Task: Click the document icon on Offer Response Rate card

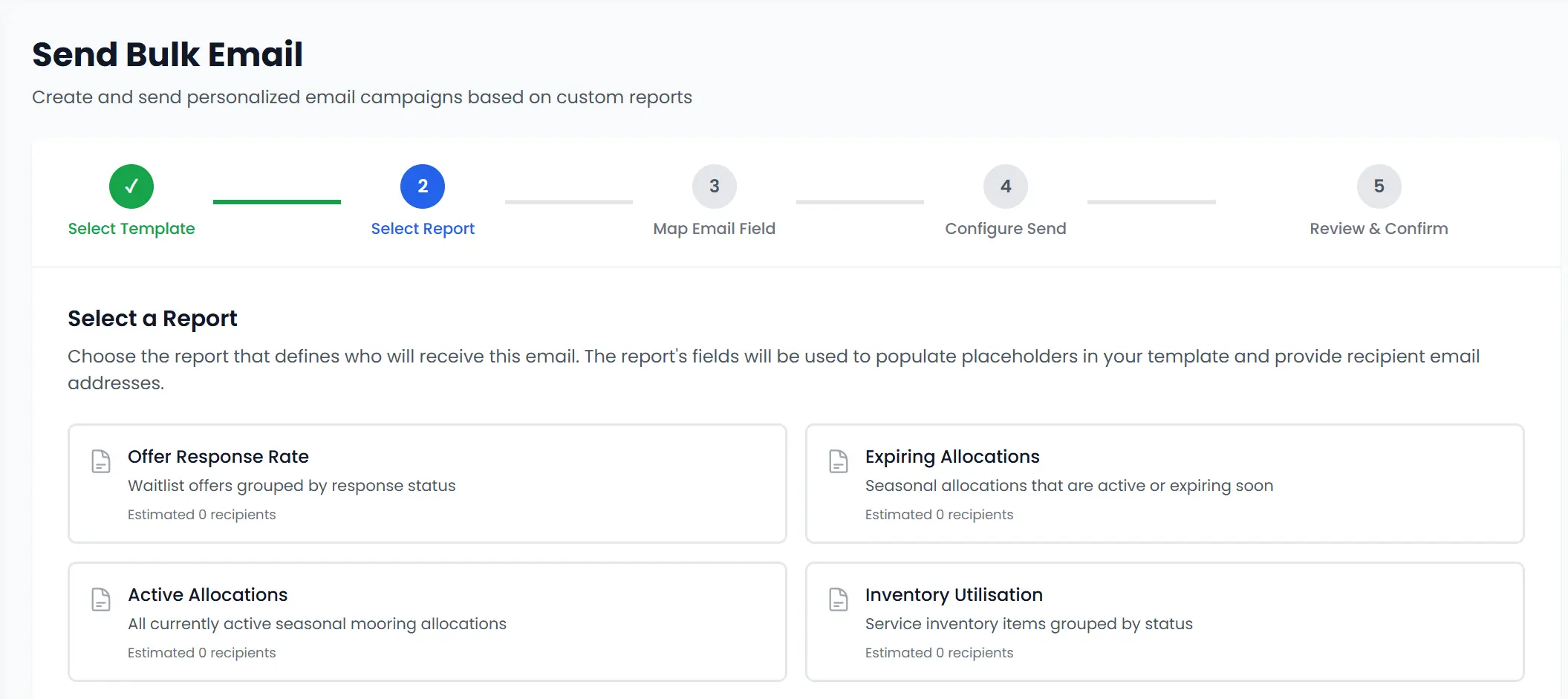Action: point(100,461)
